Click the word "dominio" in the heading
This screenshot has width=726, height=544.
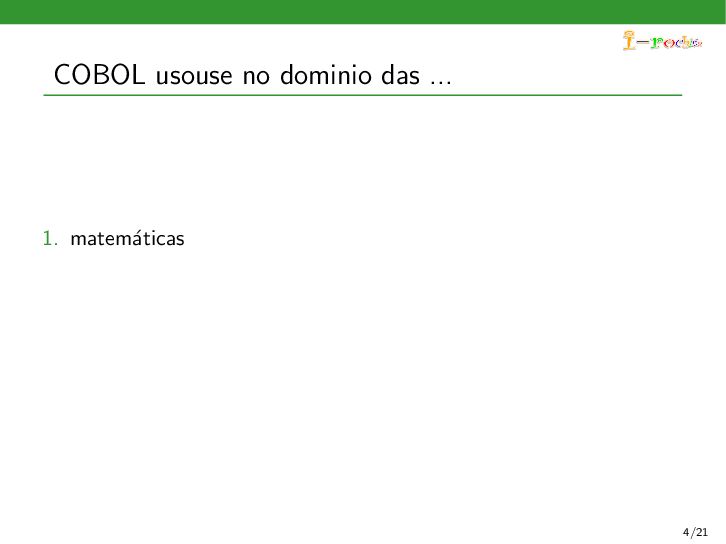(x=325, y=75)
